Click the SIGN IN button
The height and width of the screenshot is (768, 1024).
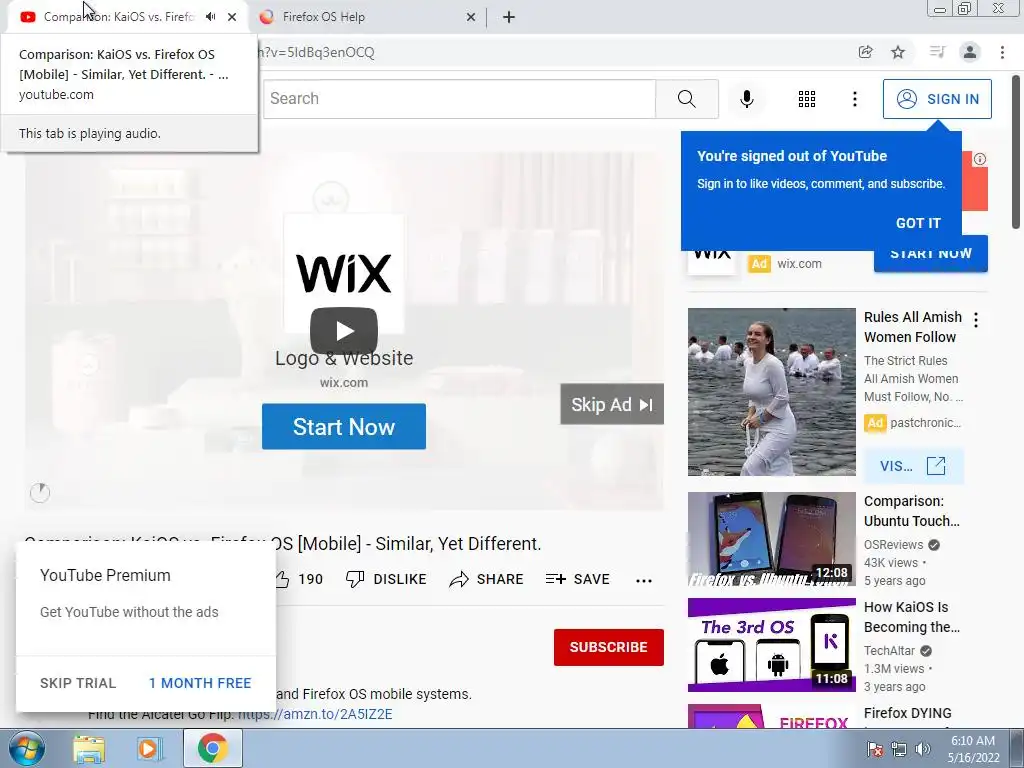(937, 99)
